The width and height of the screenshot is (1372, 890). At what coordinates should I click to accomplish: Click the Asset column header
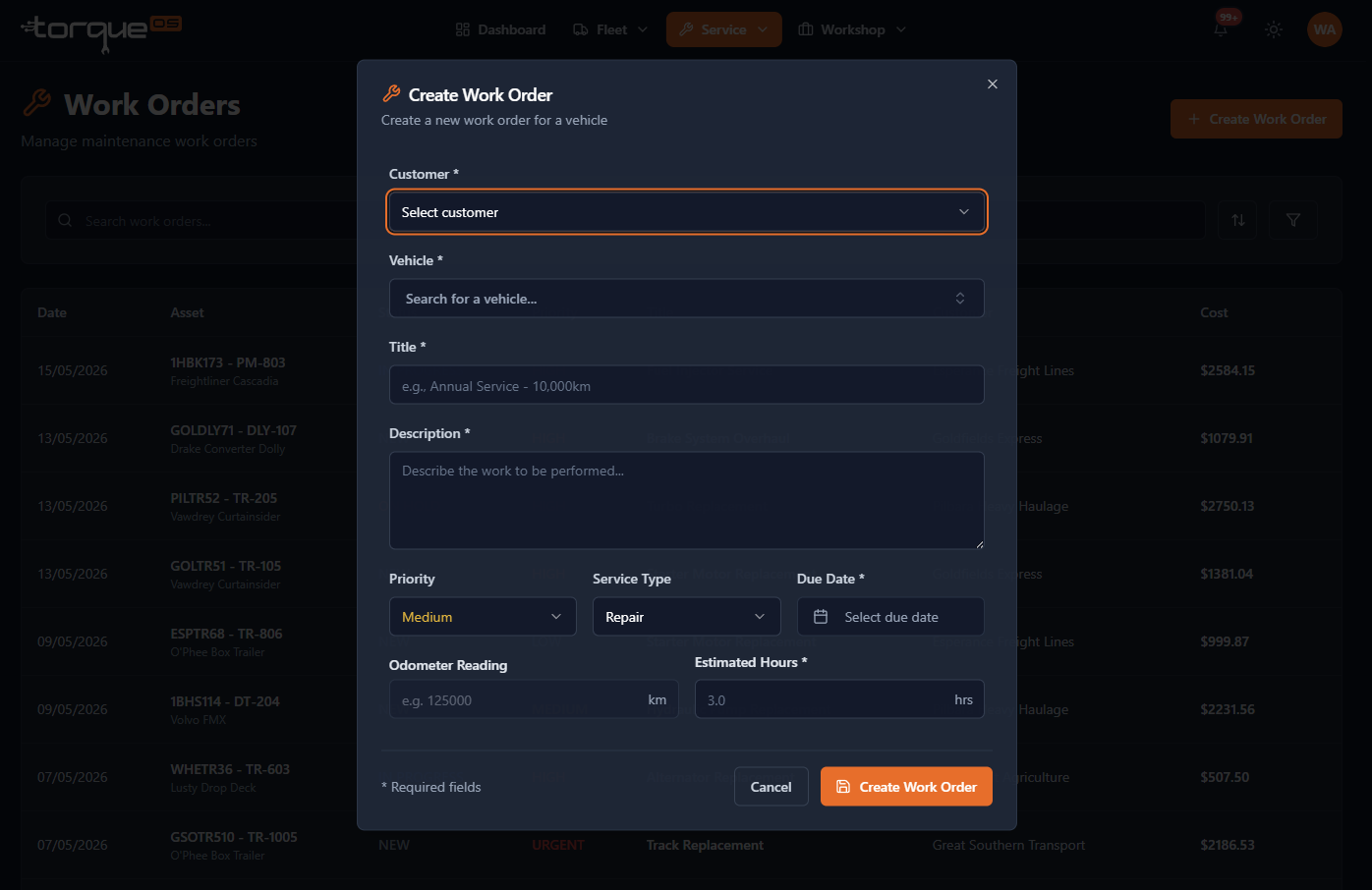tap(187, 312)
